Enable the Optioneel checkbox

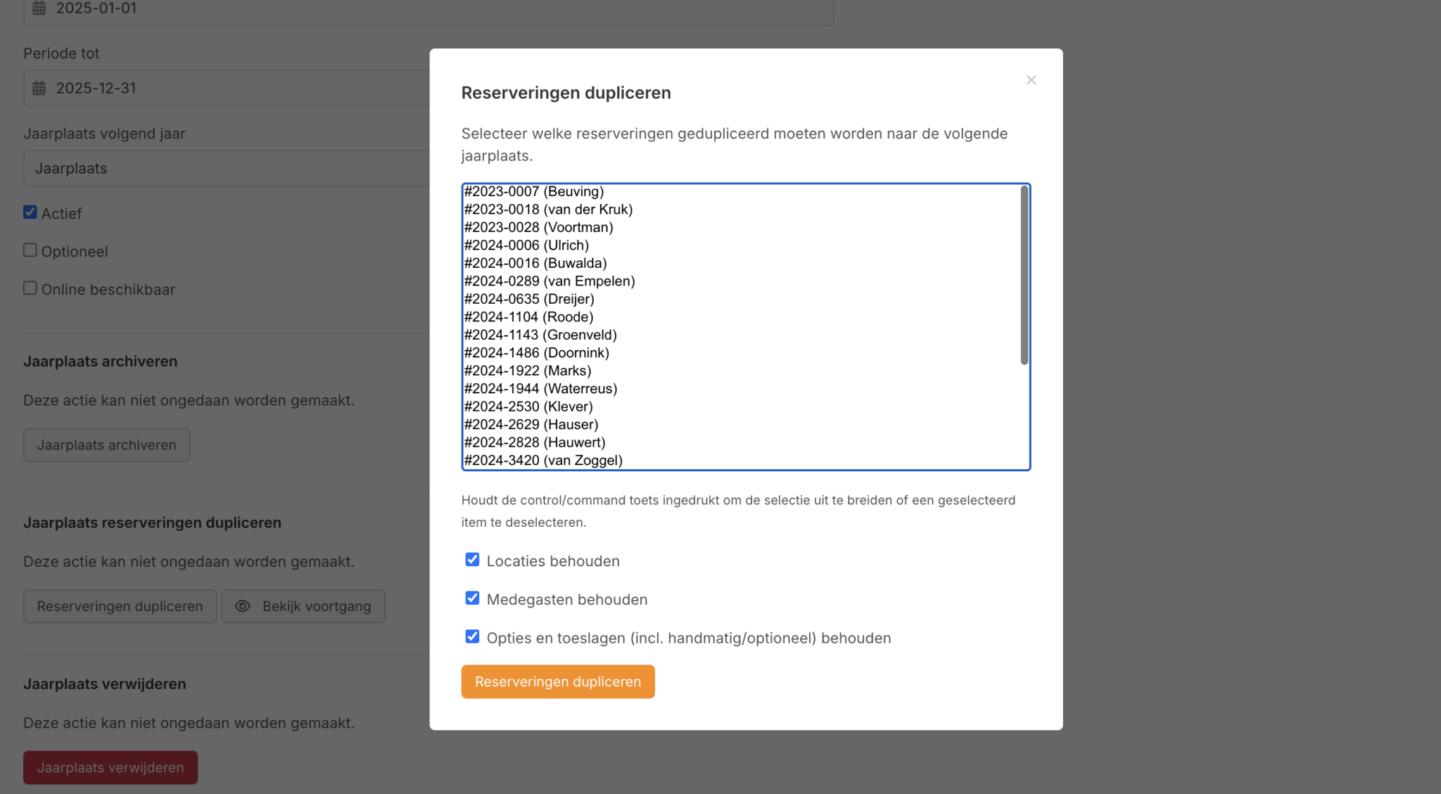[x=30, y=250]
